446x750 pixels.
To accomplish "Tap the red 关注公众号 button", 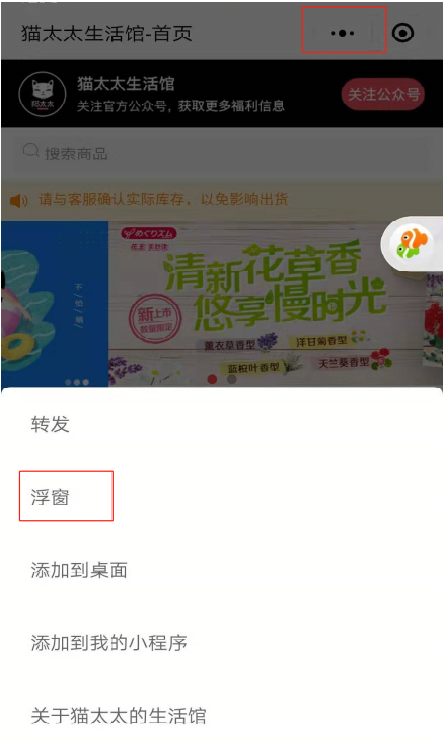I will (x=383, y=94).
